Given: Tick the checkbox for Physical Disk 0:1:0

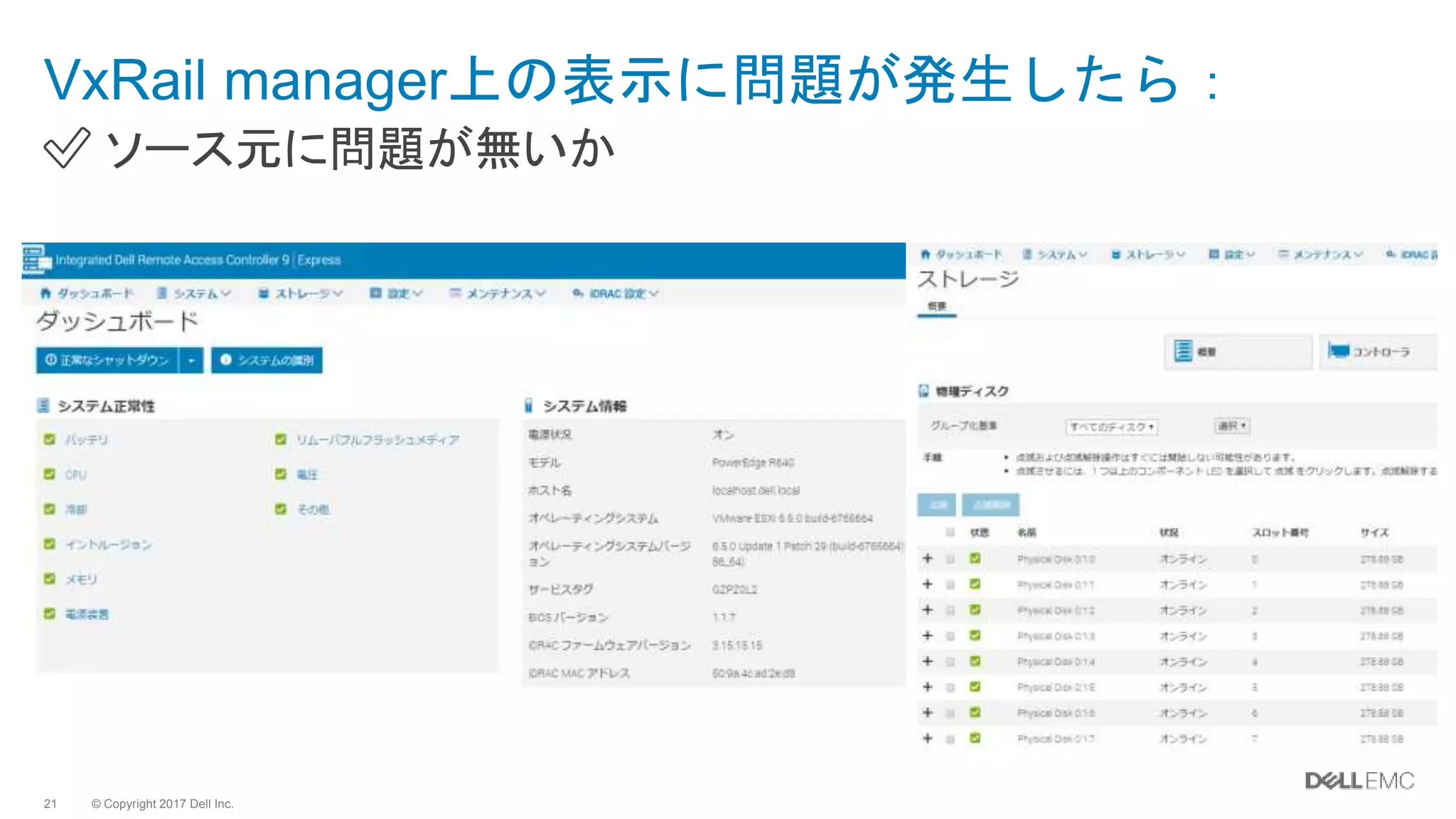Looking at the screenshot, I should pos(951,560).
